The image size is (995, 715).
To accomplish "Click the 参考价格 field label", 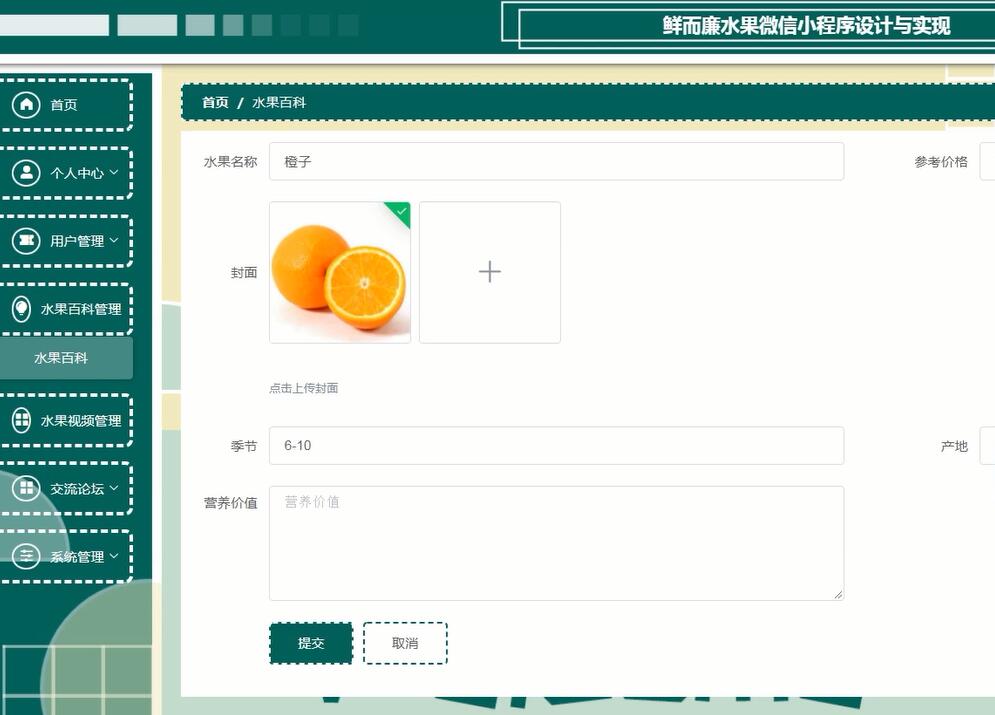I will coord(940,162).
